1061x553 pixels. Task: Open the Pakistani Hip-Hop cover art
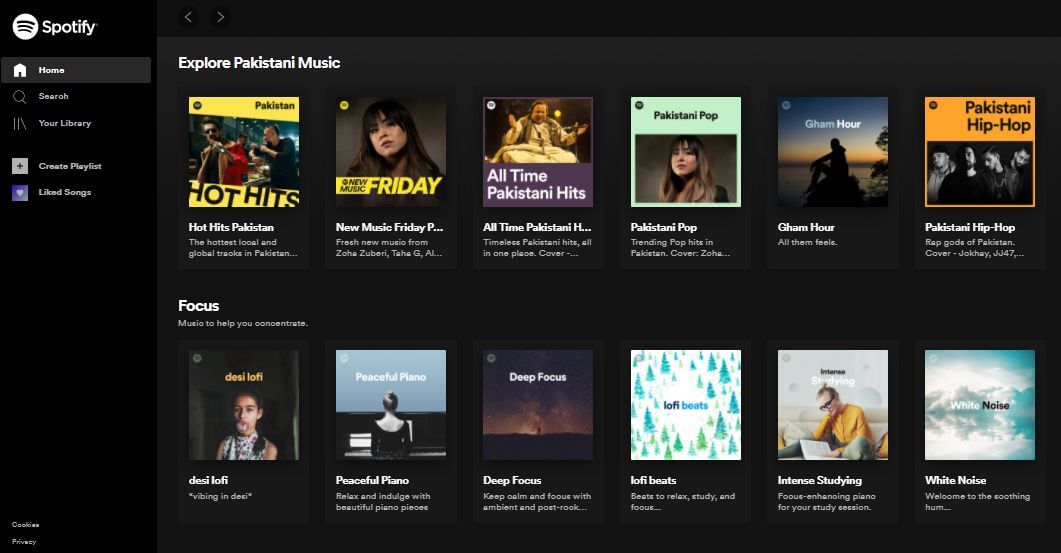[x=980, y=152]
